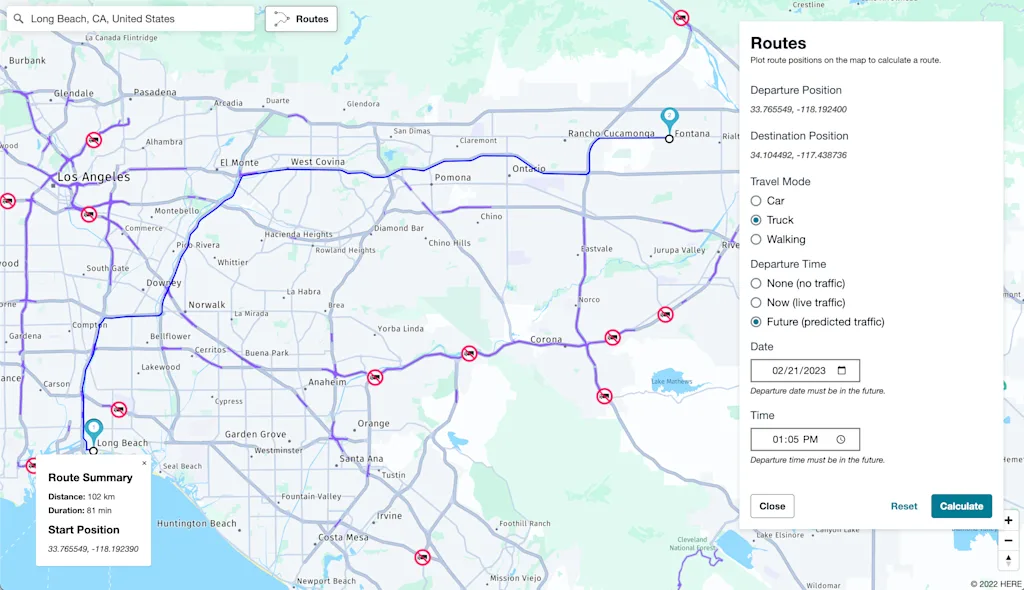The image size is (1024, 590).
Task: Click the magnifier icon in the search bar
Action: pyautogui.click(x=18, y=18)
